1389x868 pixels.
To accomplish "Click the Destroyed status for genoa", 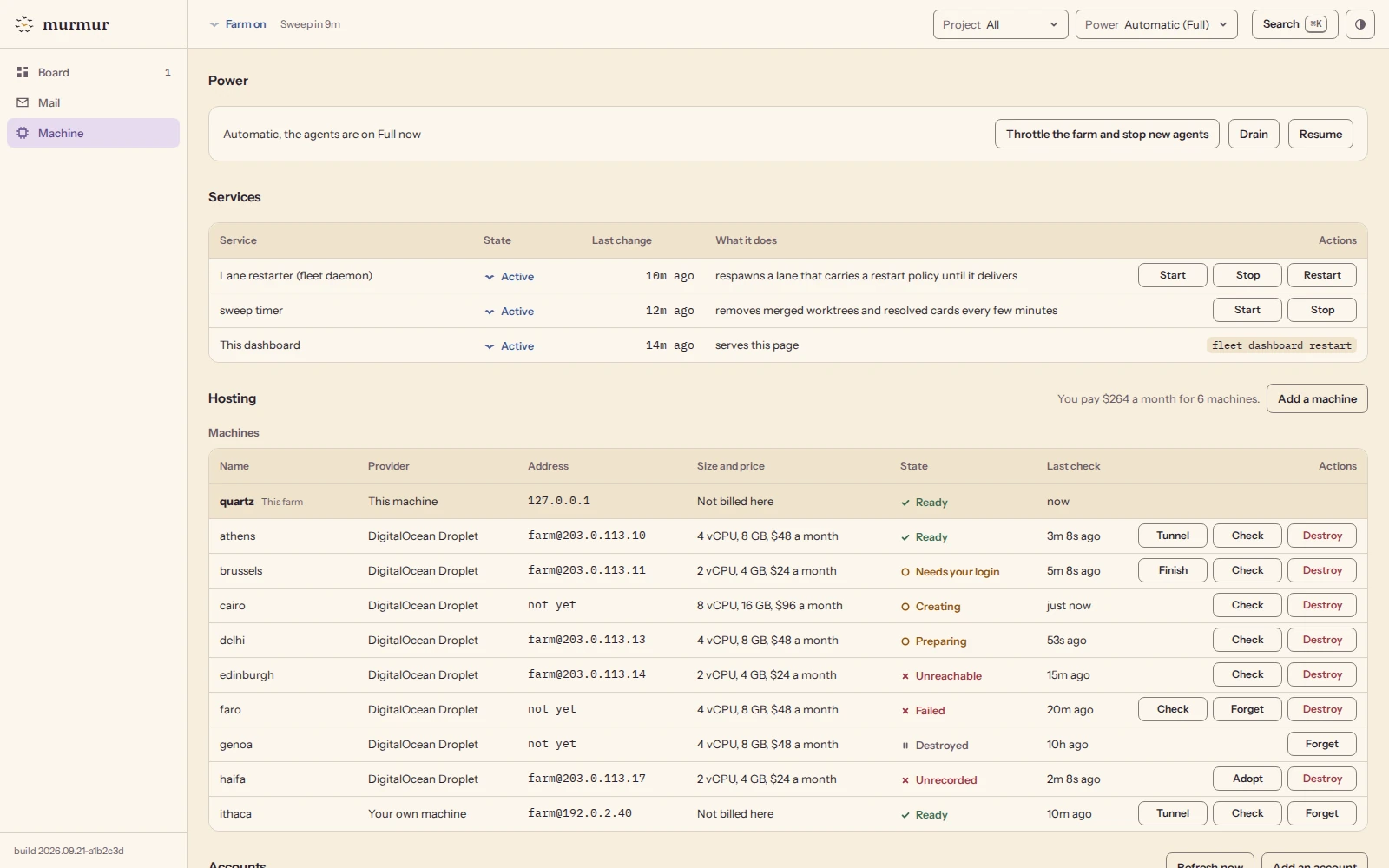I will (x=934, y=746).
